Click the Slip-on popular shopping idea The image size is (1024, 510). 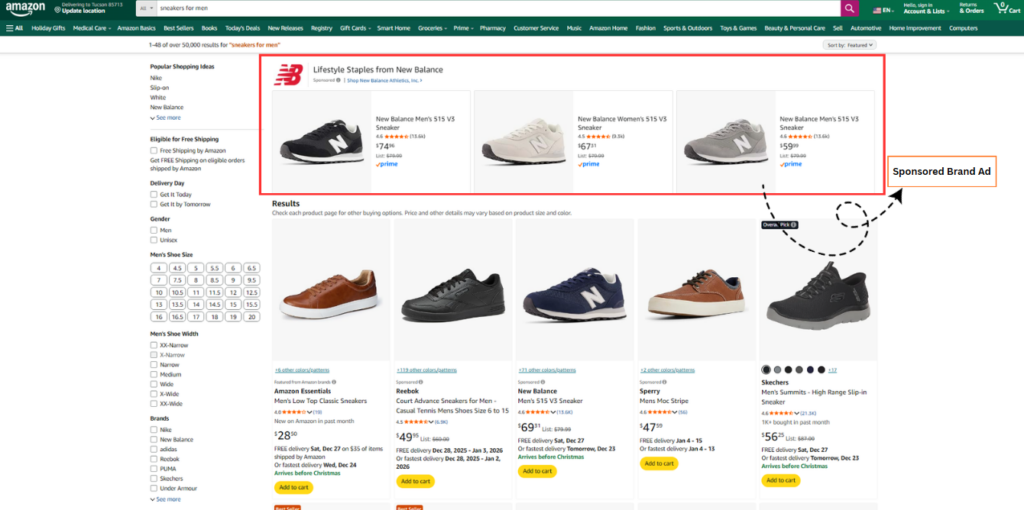coord(159,88)
